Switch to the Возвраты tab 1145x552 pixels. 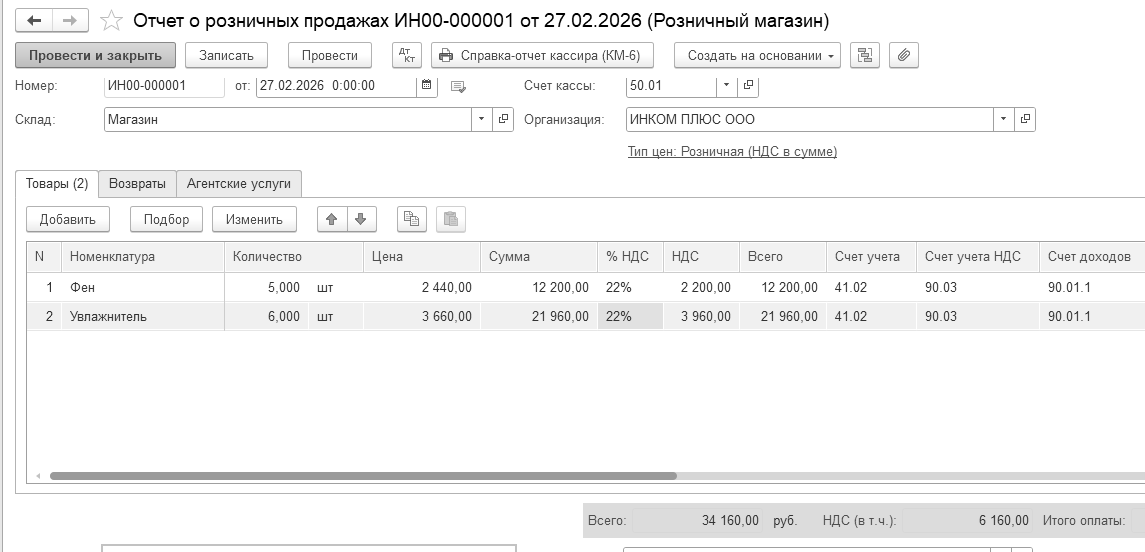click(137, 183)
